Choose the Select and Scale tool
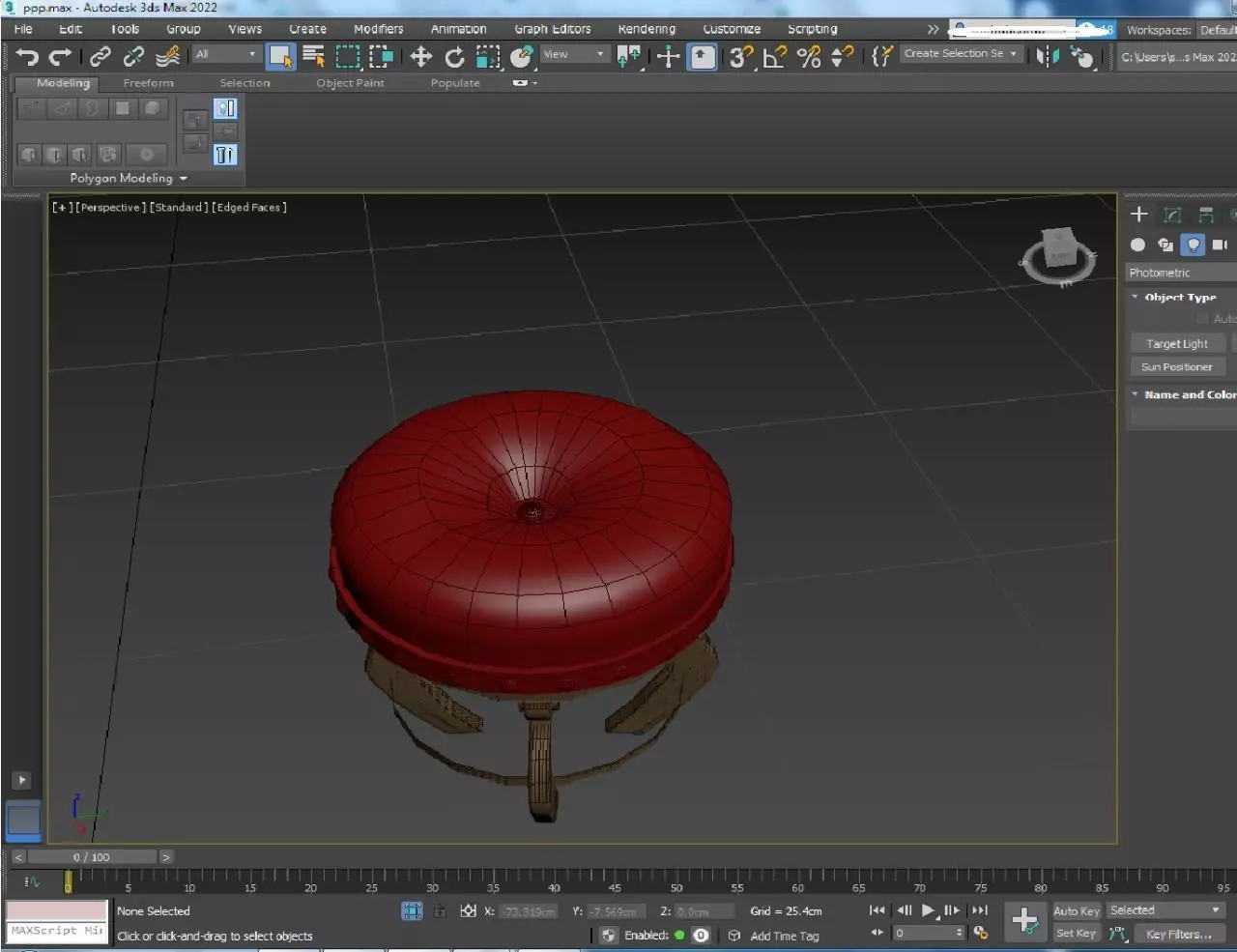 (x=488, y=57)
